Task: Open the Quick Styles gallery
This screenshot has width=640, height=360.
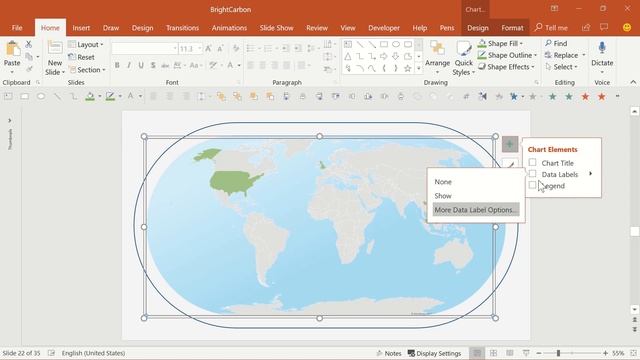Action: tap(464, 58)
